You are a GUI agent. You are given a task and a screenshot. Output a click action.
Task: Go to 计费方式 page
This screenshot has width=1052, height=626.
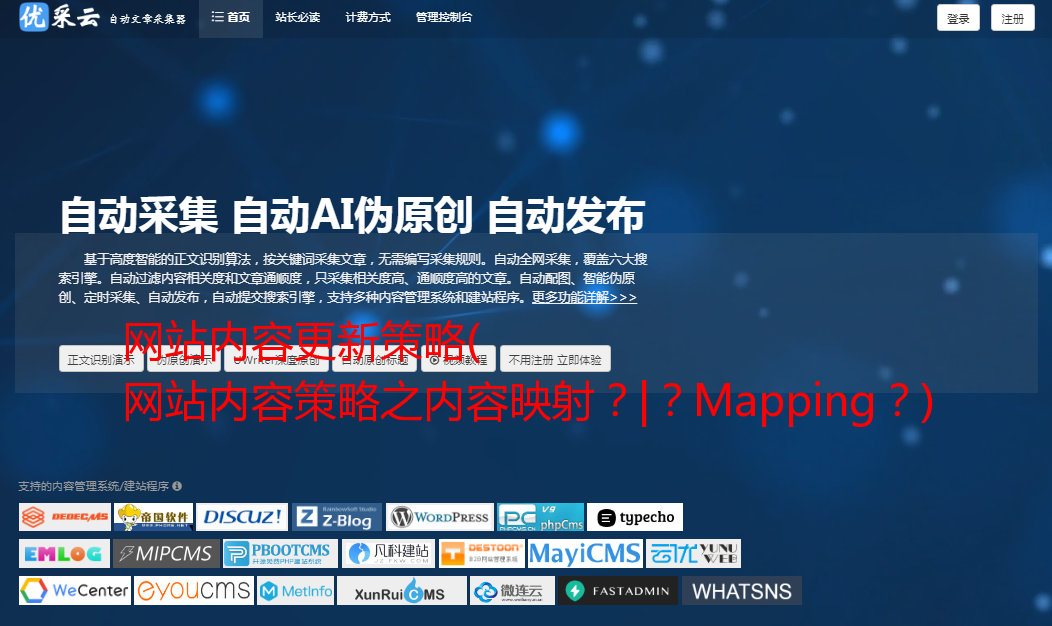368,17
